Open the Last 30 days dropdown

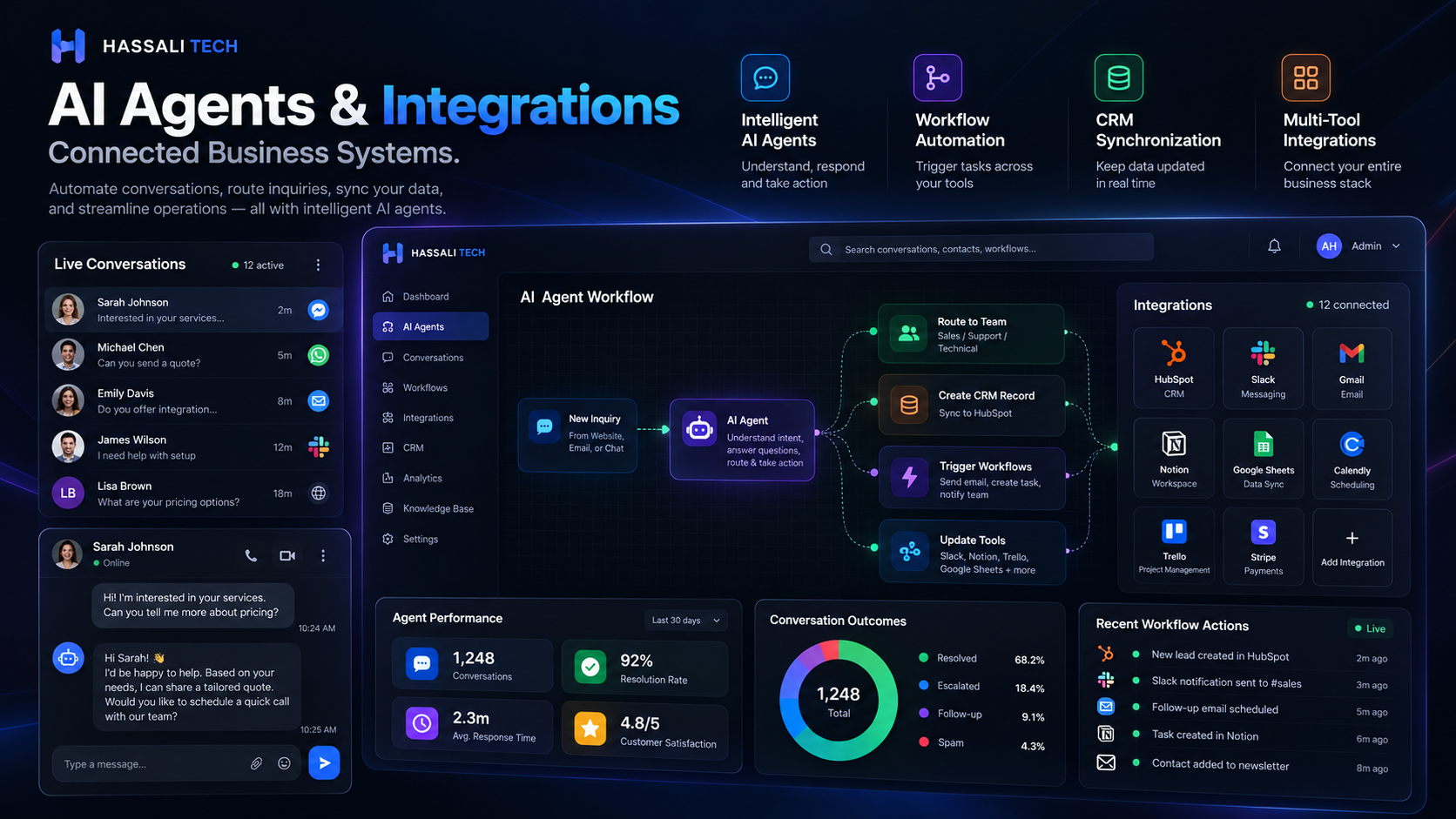point(686,621)
